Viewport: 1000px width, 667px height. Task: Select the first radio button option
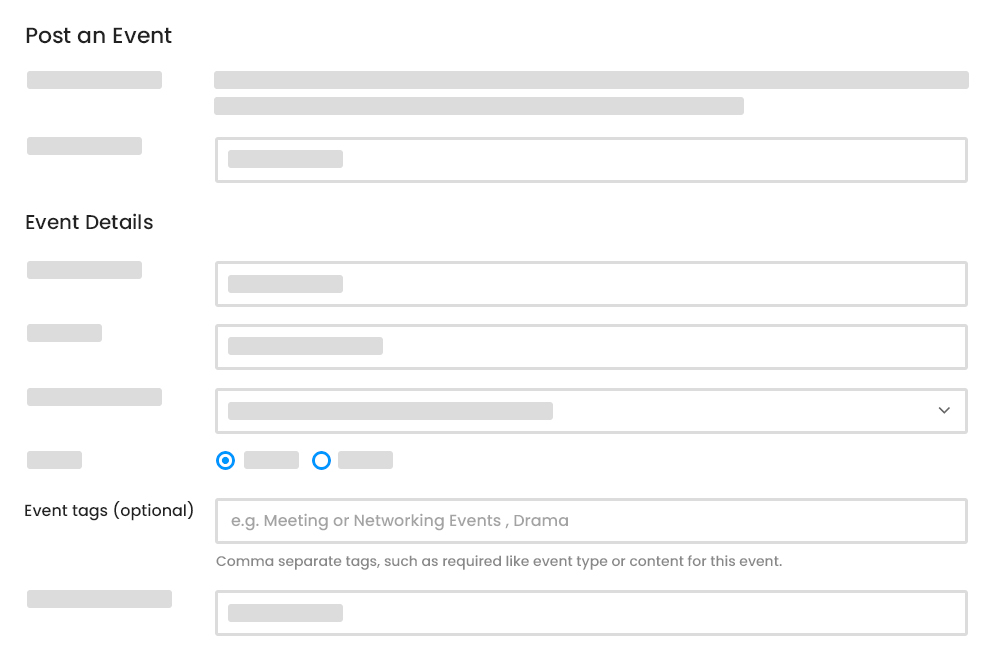coord(225,460)
